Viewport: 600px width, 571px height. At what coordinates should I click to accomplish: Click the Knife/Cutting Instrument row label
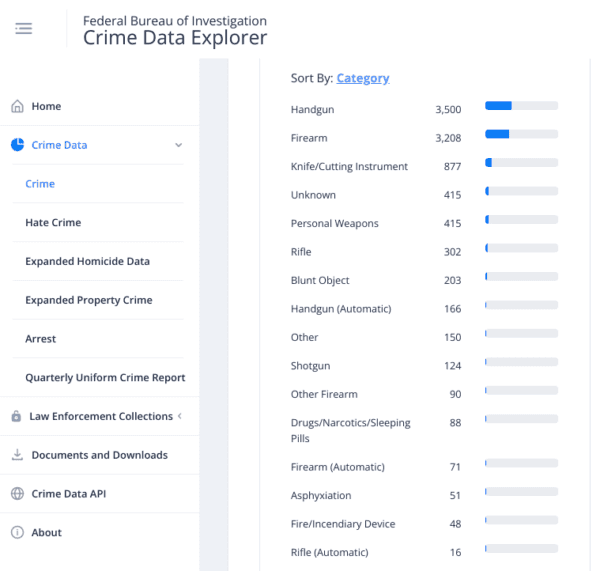point(349,167)
